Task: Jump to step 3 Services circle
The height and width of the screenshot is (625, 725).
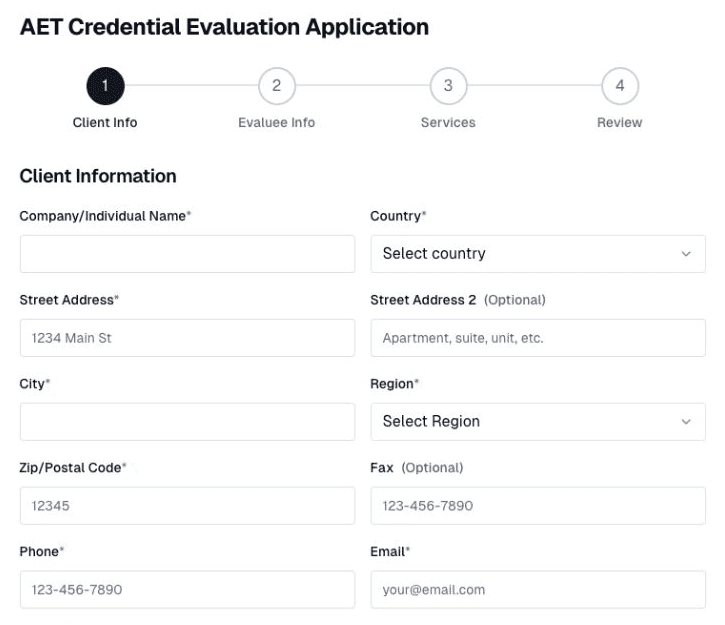Action: [448, 86]
